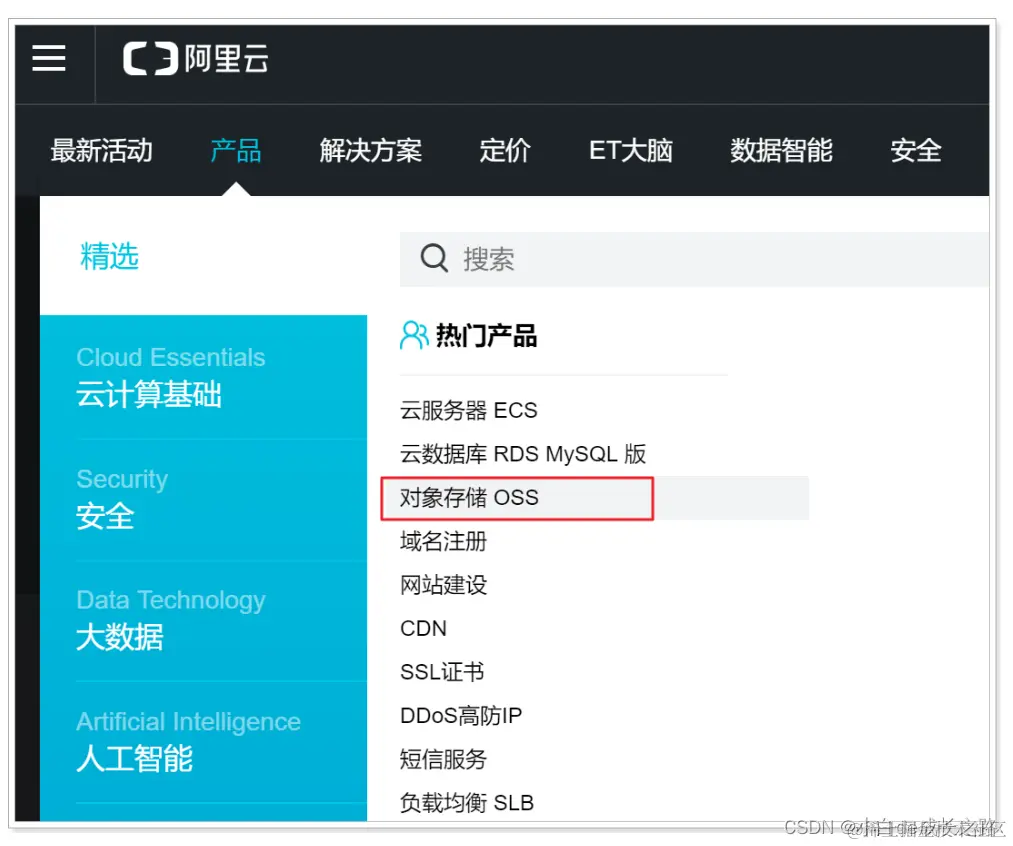The height and width of the screenshot is (846, 1013).
Task: Switch to the 产品 tab
Action: pos(236,151)
